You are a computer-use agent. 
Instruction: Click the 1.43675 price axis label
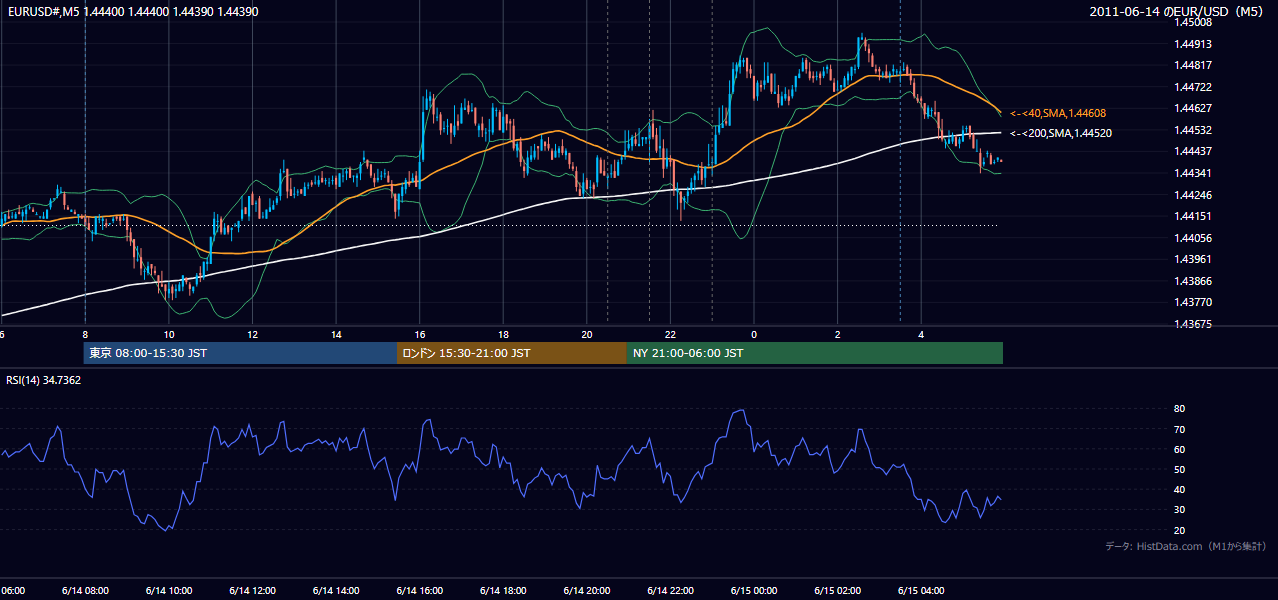(x=1193, y=324)
